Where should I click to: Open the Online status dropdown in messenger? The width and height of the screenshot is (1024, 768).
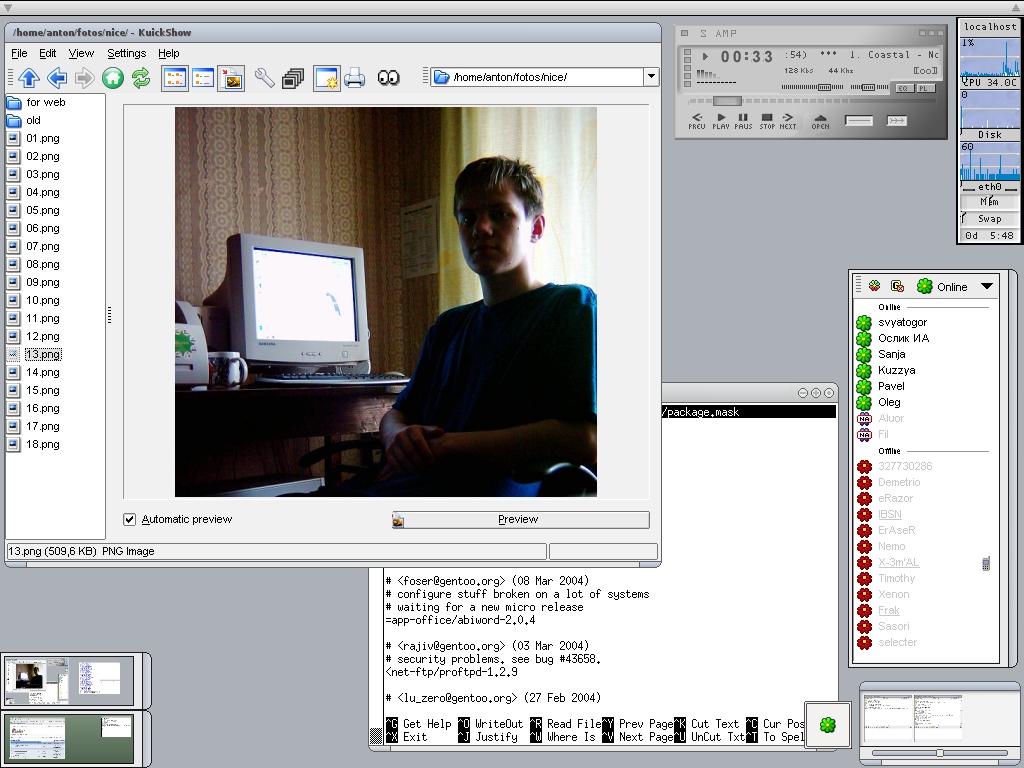pyautogui.click(x=986, y=287)
